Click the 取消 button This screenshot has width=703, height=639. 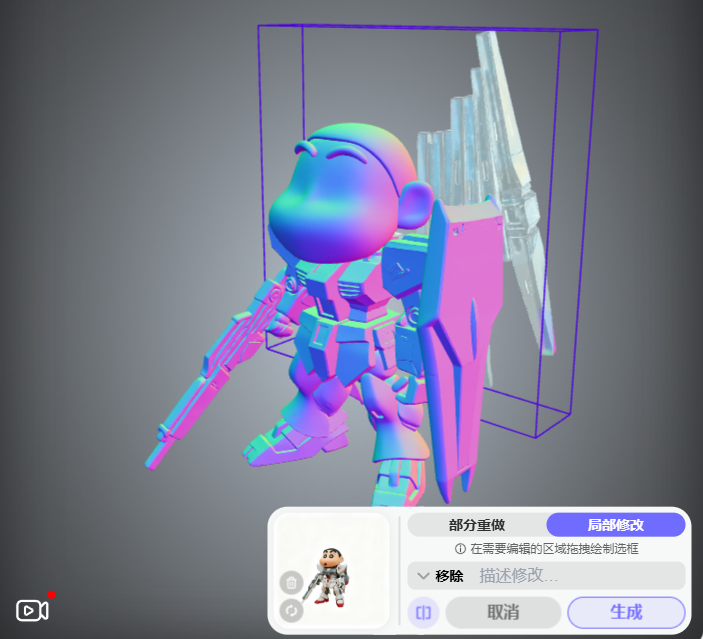coord(503,612)
